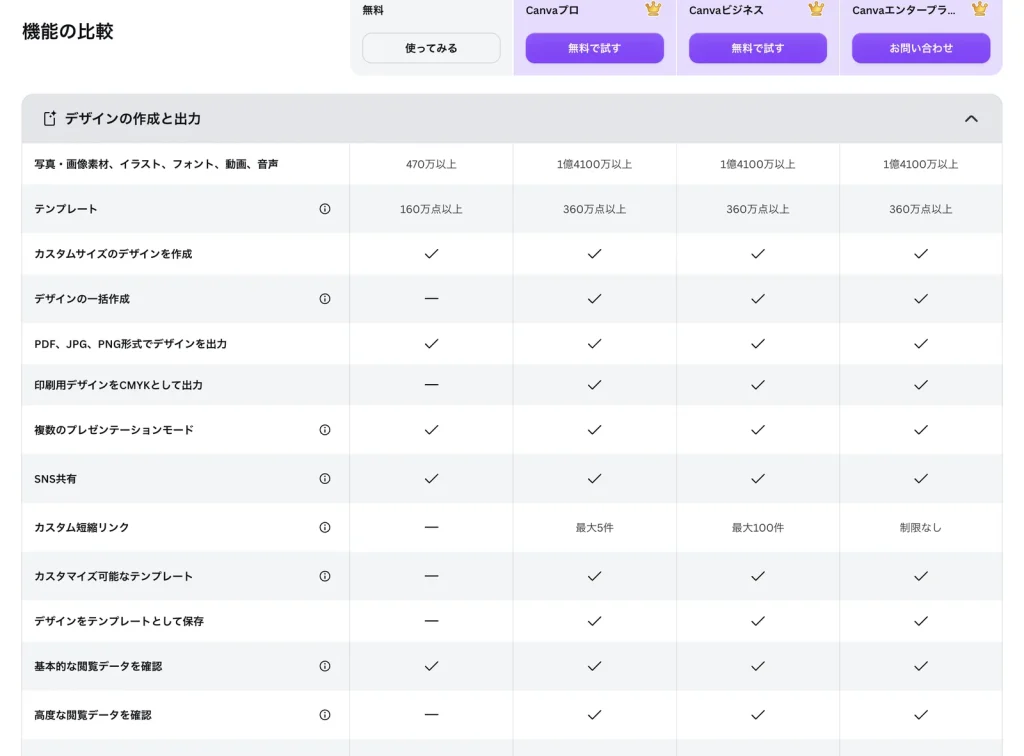Image resolution: width=1024 pixels, height=756 pixels.
Task: Click info icon beside カスタム短縮リンク
Action: [x=325, y=528]
